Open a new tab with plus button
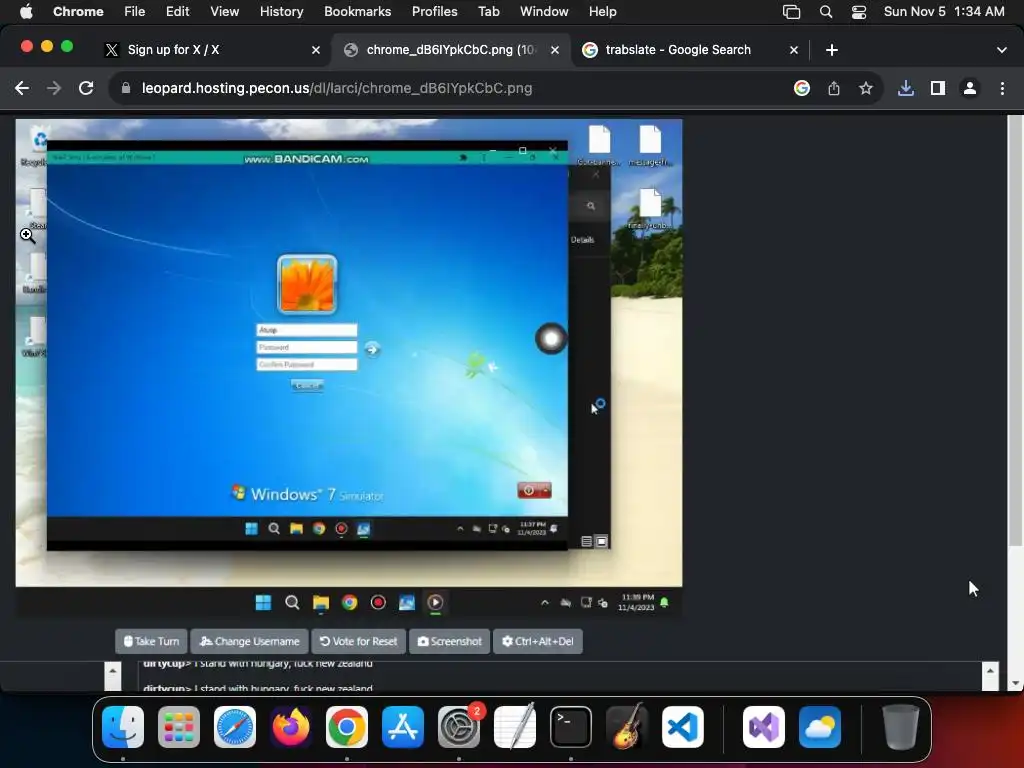1024x768 pixels. [831, 50]
